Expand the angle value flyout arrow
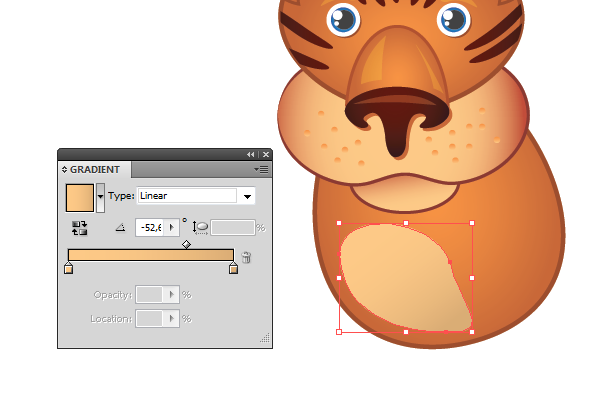The image size is (600, 400). tap(172, 228)
